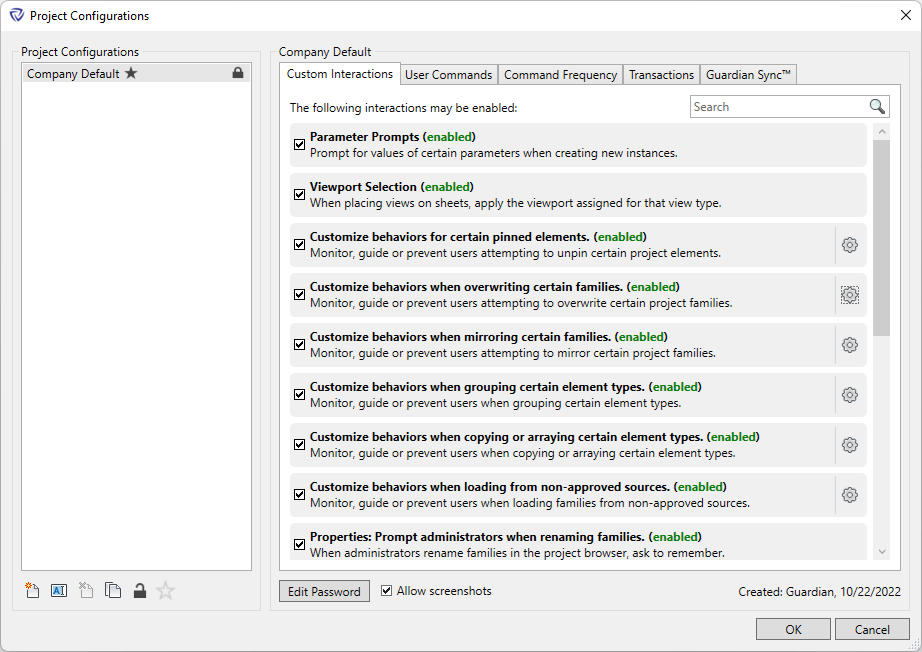
Task: Click the Edit Password button
Action: pos(324,592)
